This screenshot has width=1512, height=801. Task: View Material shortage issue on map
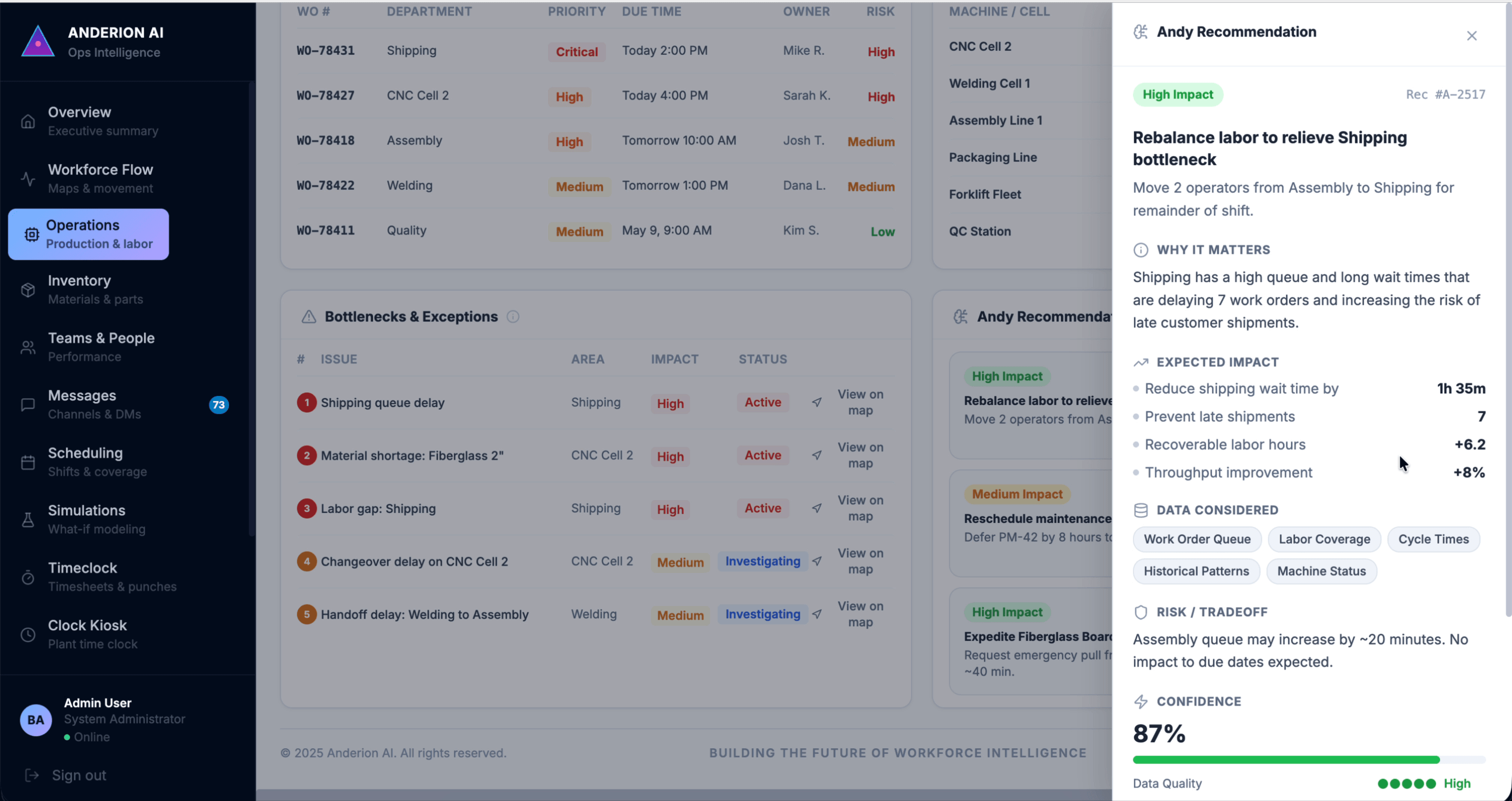[x=860, y=455]
